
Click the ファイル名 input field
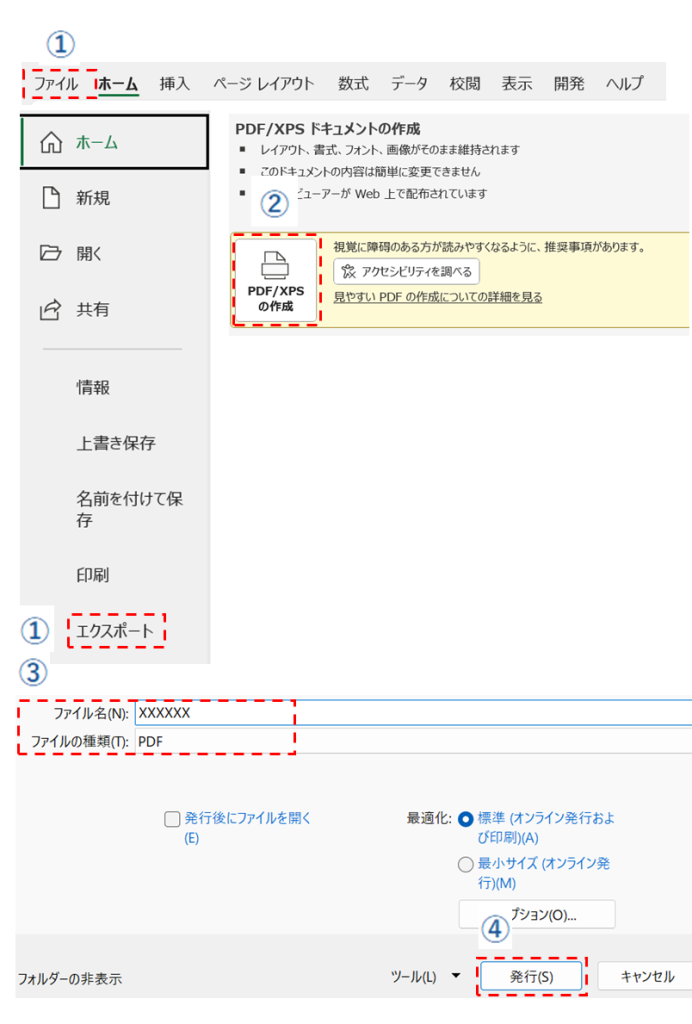pos(413,713)
